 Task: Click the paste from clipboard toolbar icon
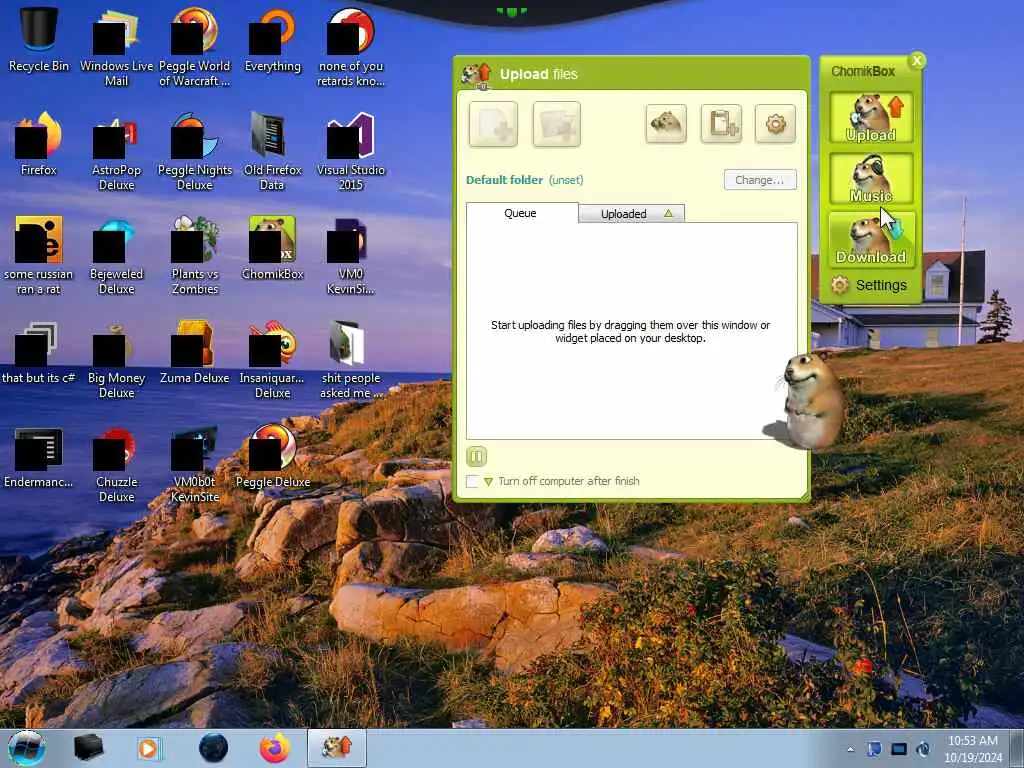point(722,123)
